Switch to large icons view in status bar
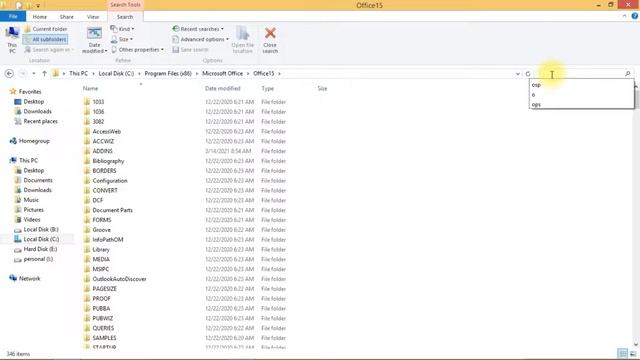Image resolution: width=640 pixels, height=360 pixels. point(633,353)
